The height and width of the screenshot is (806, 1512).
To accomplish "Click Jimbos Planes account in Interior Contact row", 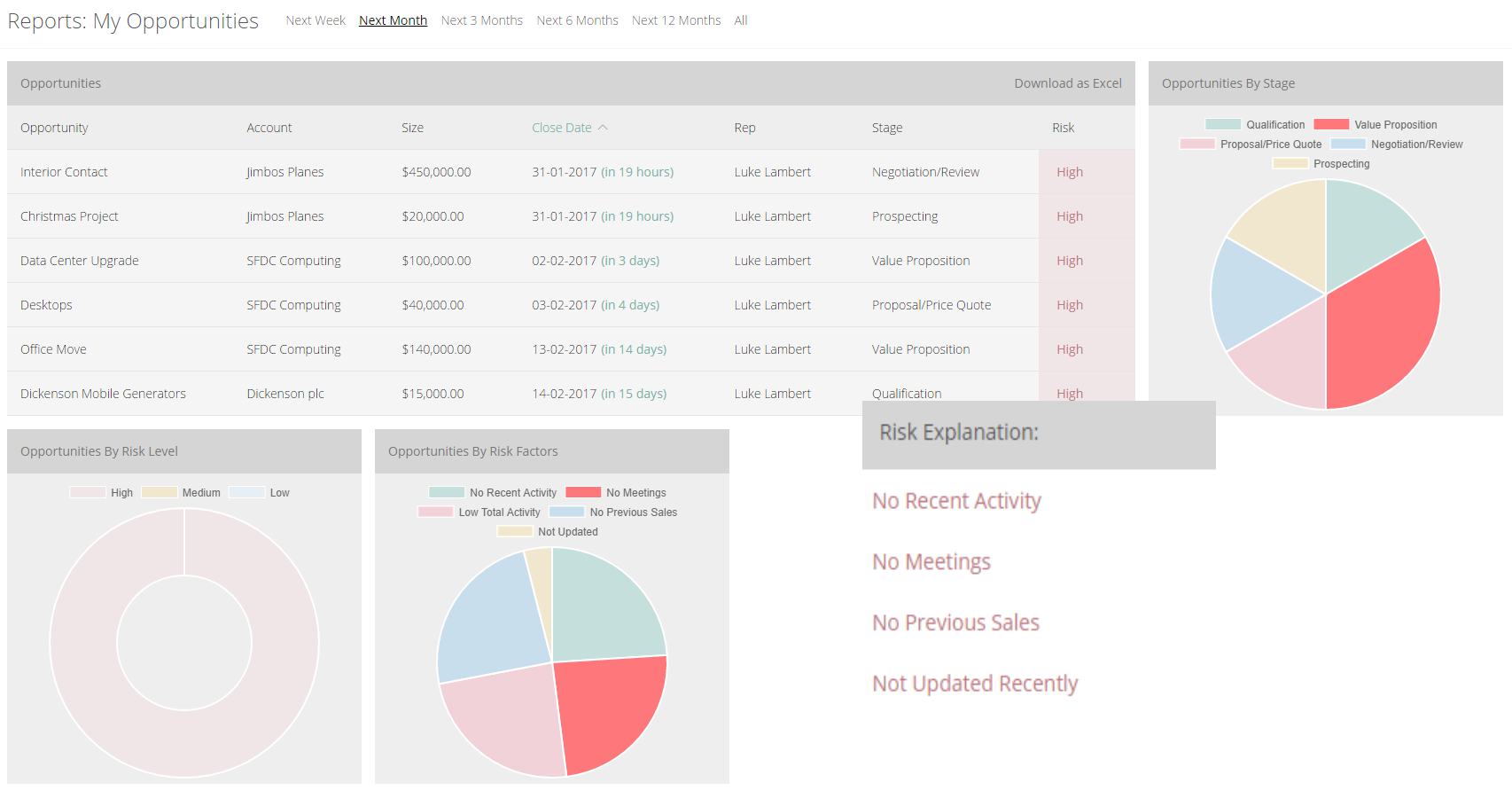I will point(285,172).
